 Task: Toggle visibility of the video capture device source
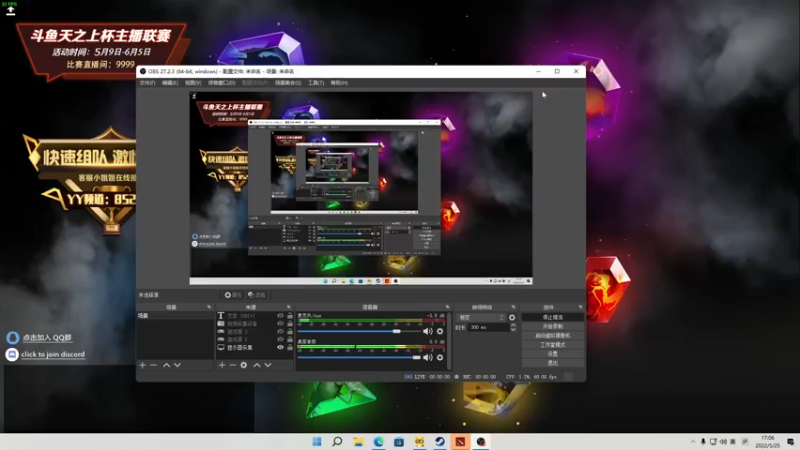pos(280,323)
